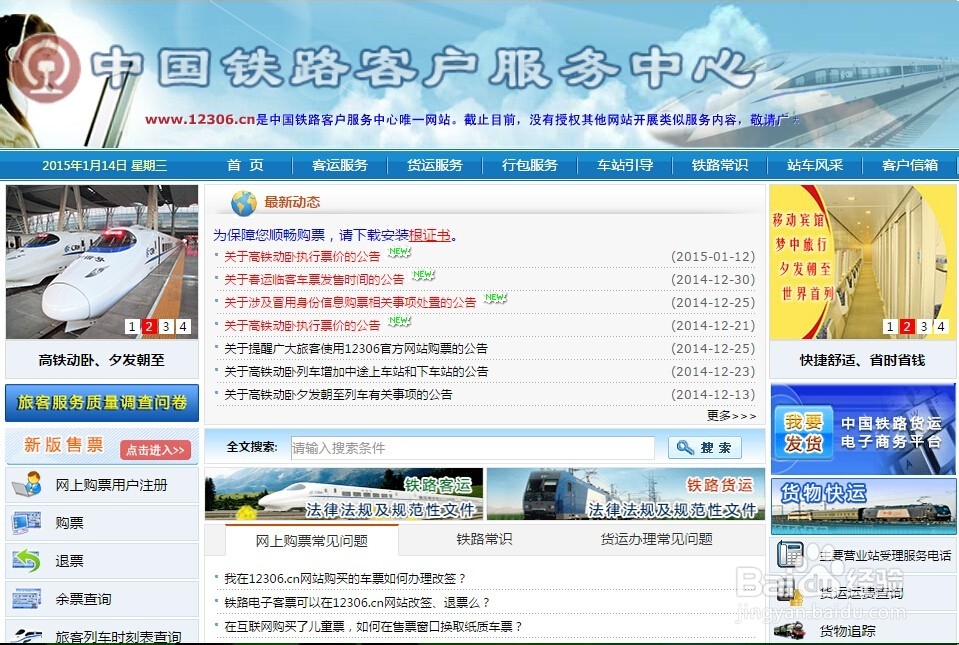The image size is (959, 645).
Task: Click the high-speed train slideshow photo
Action: click(x=102, y=262)
